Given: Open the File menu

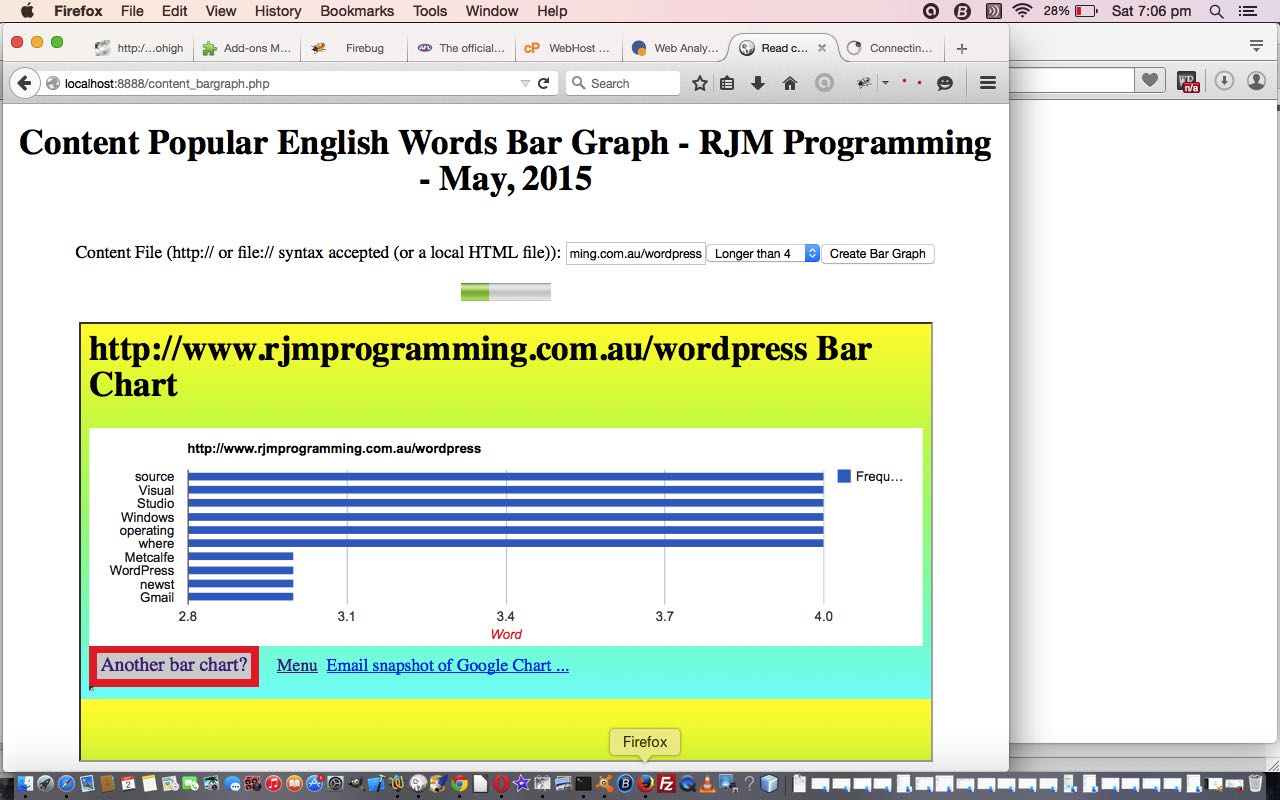Looking at the screenshot, I should pyautogui.click(x=132, y=11).
